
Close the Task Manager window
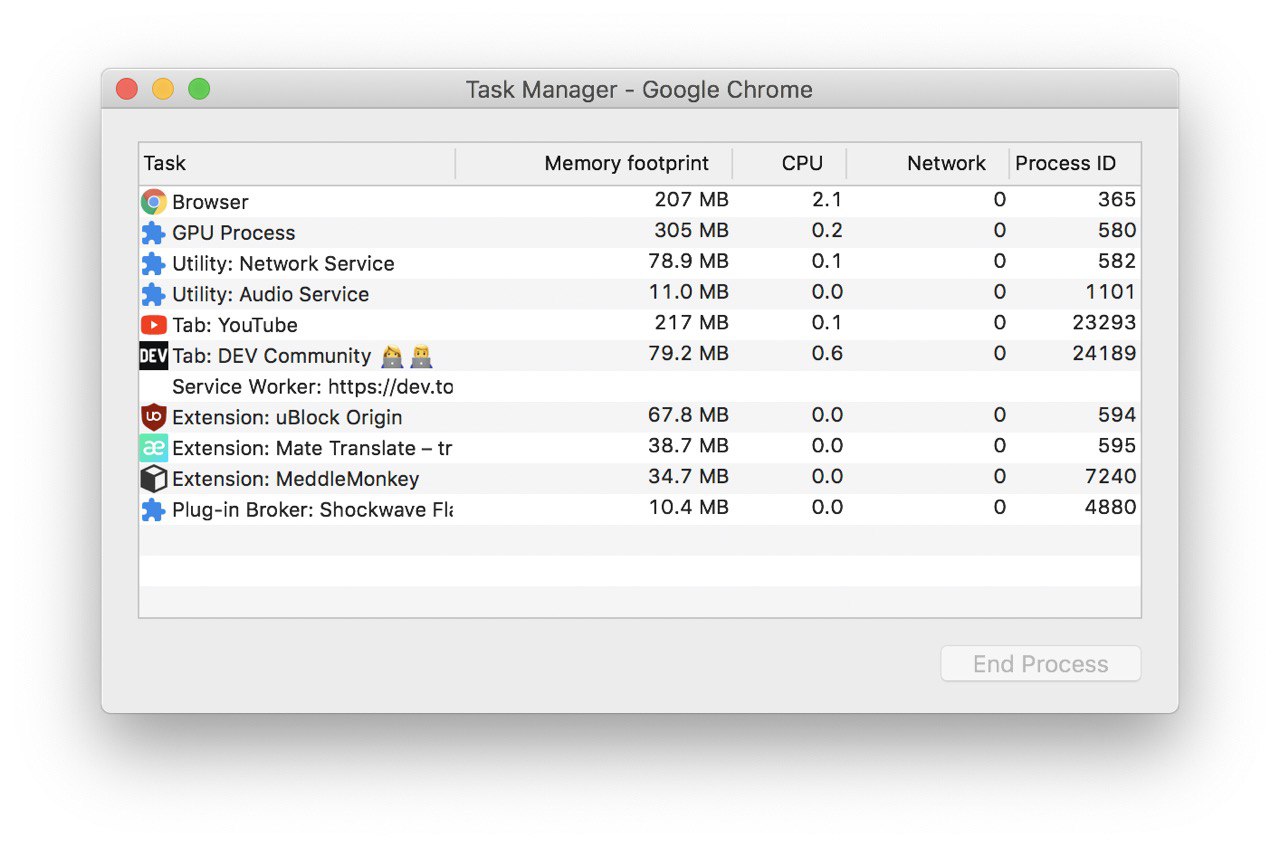[x=127, y=89]
